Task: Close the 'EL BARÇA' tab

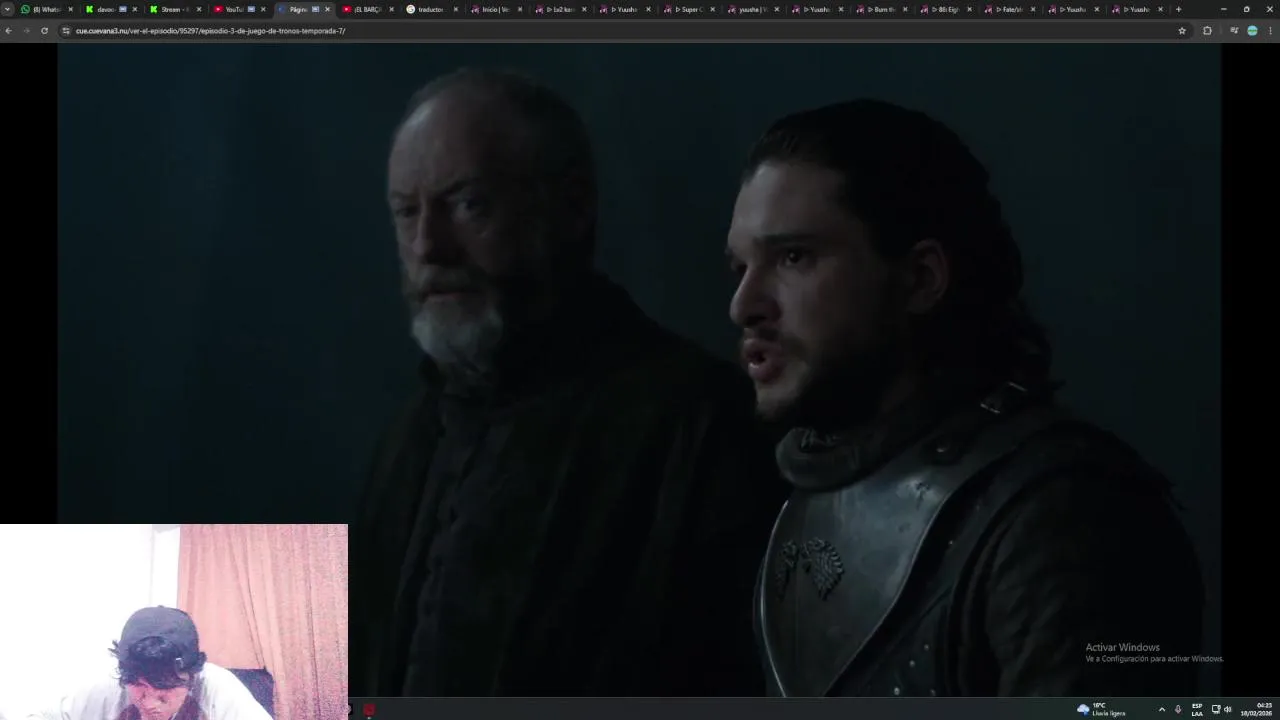Action: [391, 9]
